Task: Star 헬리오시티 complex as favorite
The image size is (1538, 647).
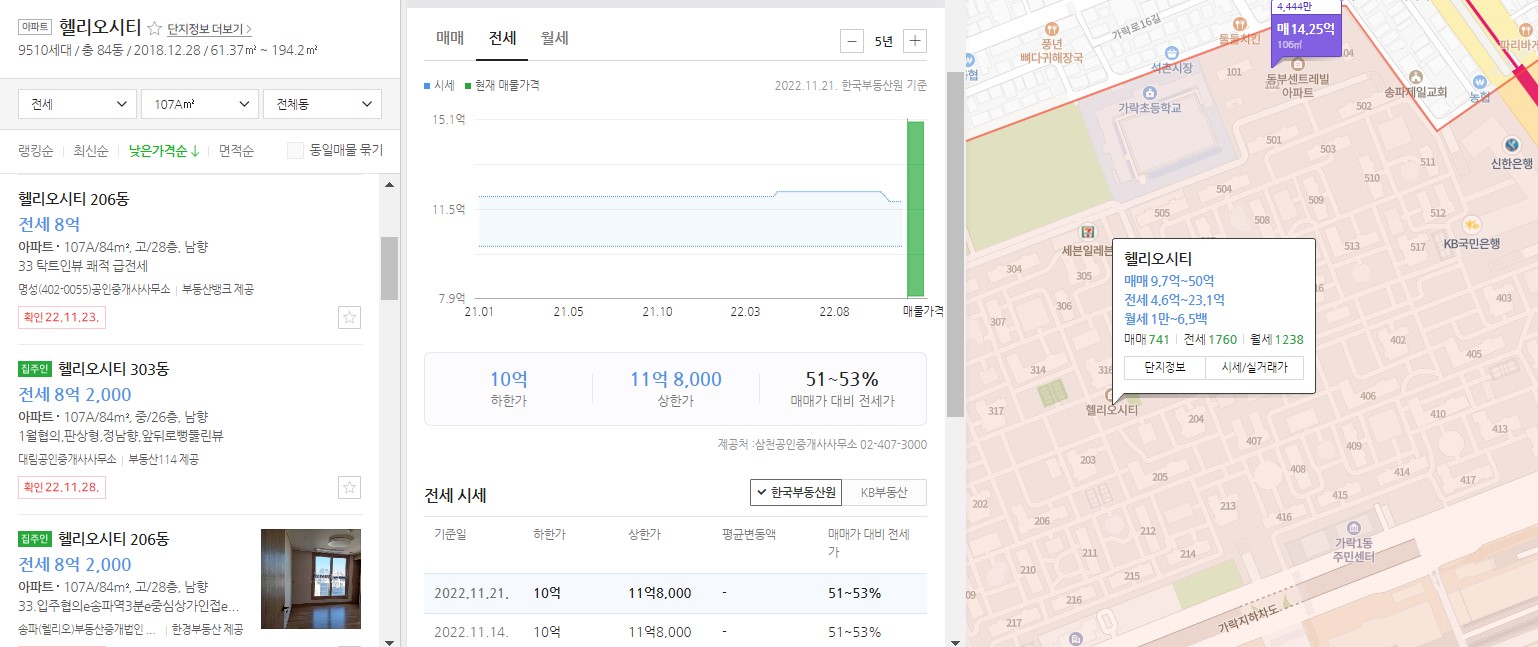Action: point(154,28)
